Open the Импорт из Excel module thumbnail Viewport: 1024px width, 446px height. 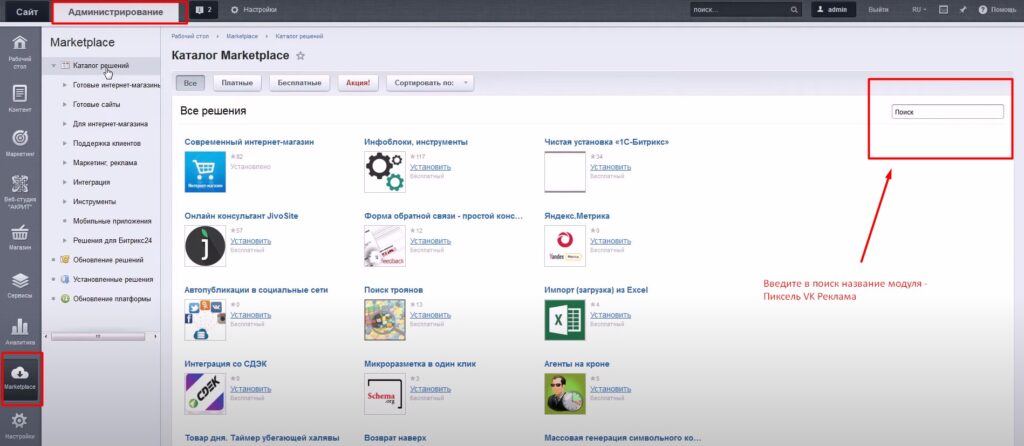(564, 320)
